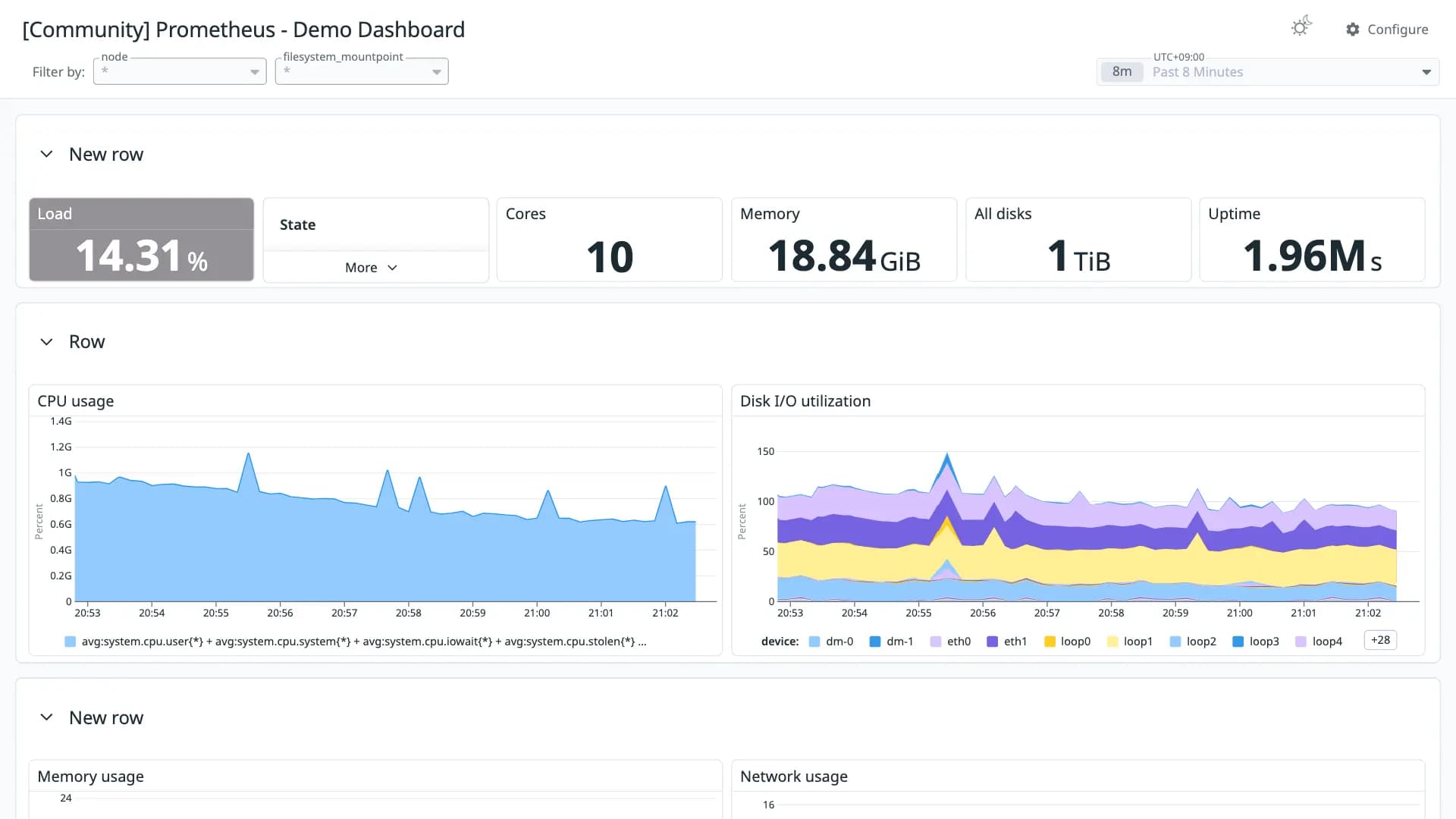Image resolution: width=1456 pixels, height=819 pixels.
Task: Open the Past 8 Minutes time range dropdown
Action: click(x=1268, y=72)
